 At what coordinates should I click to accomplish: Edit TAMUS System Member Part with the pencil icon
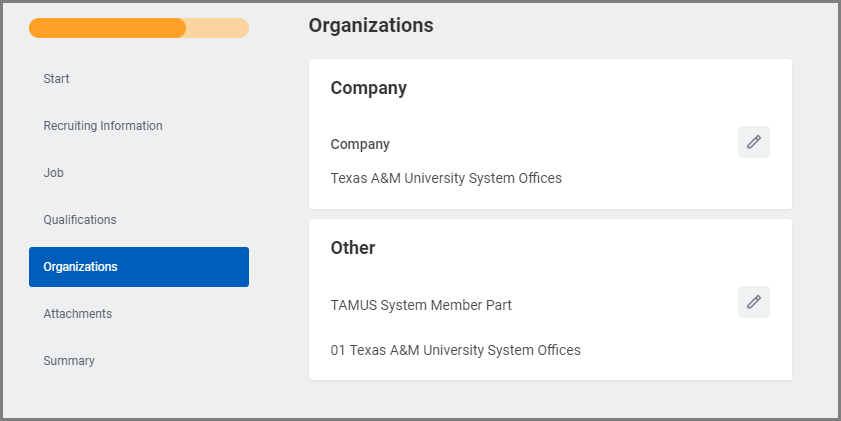click(753, 302)
